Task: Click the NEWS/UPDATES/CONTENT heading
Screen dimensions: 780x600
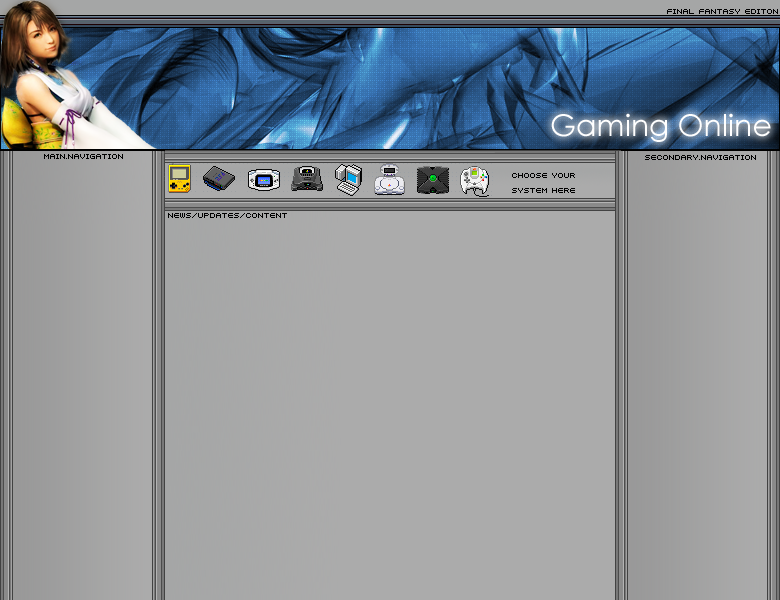Action: click(x=227, y=215)
